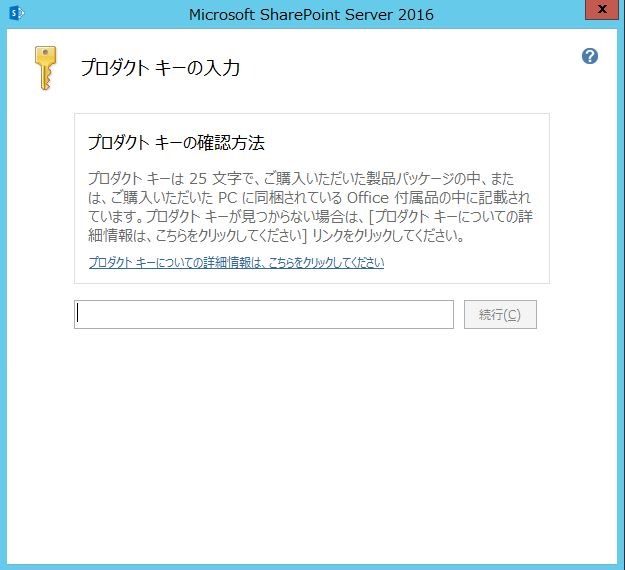Close the SharePoint Server 2016 window
The height and width of the screenshot is (570, 625).
click(602, 10)
